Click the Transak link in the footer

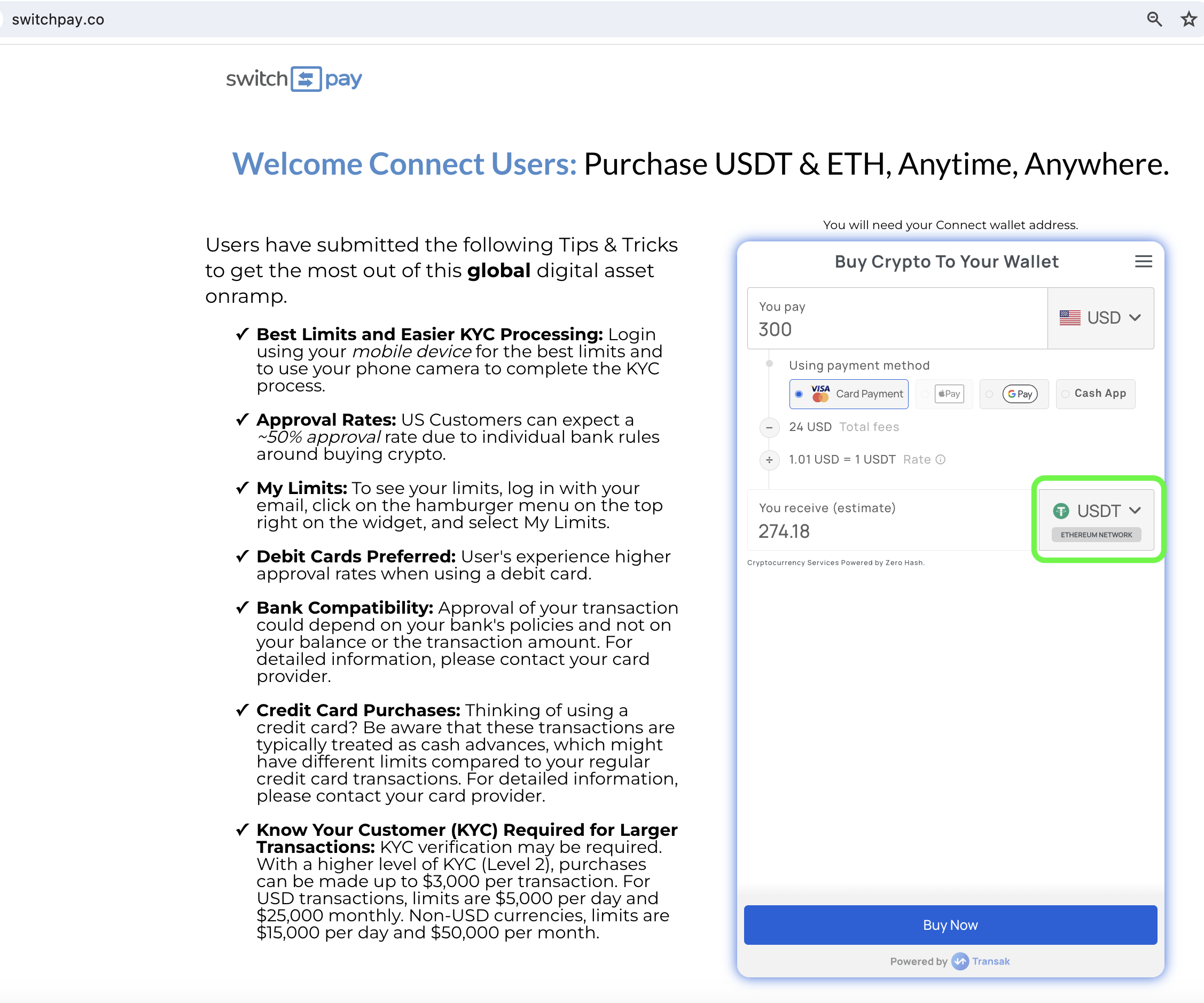pyautogui.click(x=990, y=961)
